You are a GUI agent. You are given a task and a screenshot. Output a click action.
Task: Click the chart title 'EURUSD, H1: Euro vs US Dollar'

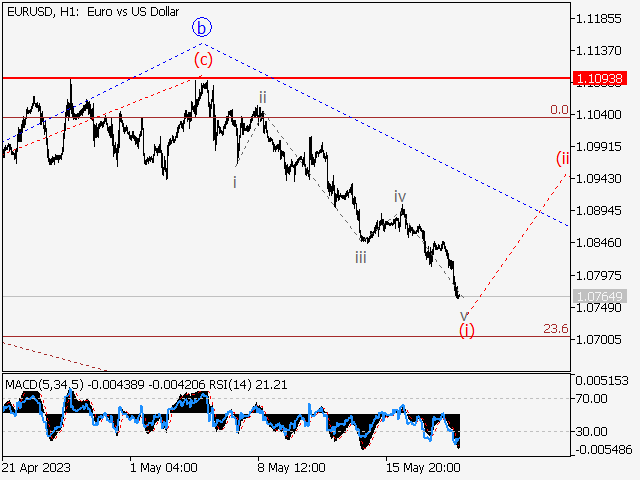pos(93,11)
